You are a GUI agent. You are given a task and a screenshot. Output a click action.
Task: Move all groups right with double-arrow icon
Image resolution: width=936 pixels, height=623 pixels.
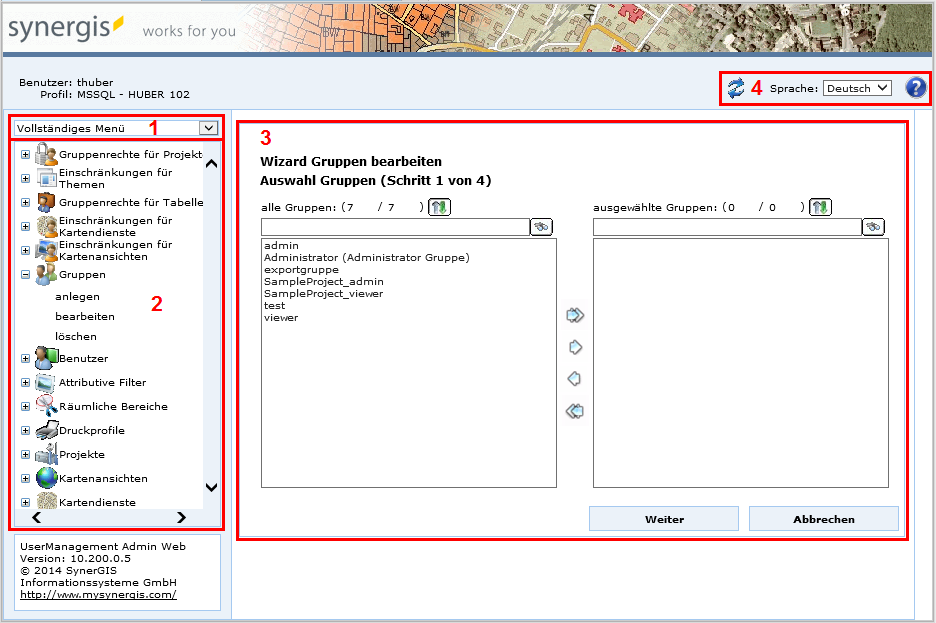coord(574,315)
